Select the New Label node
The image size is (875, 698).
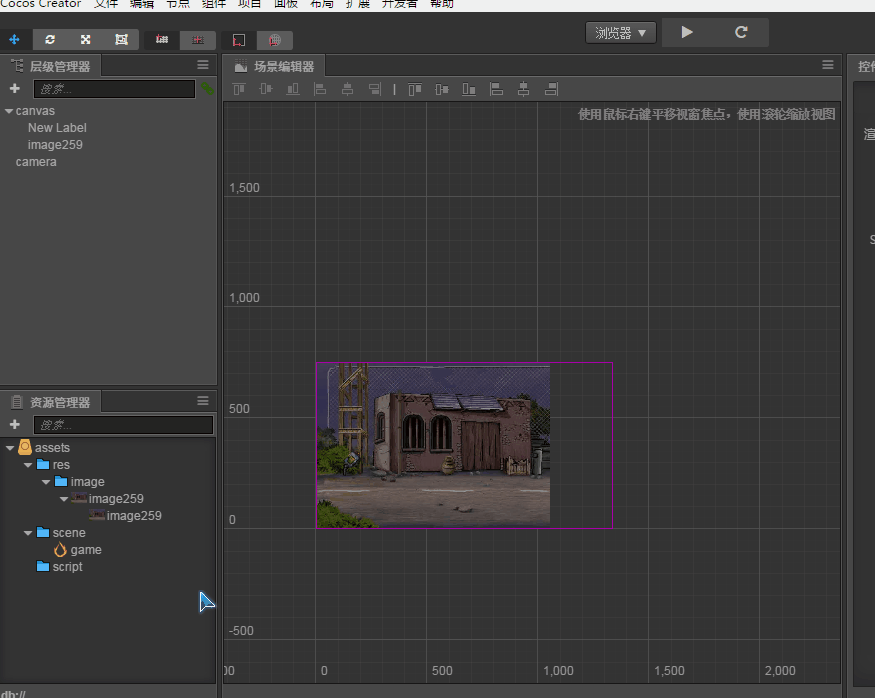[x=57, y=128]
